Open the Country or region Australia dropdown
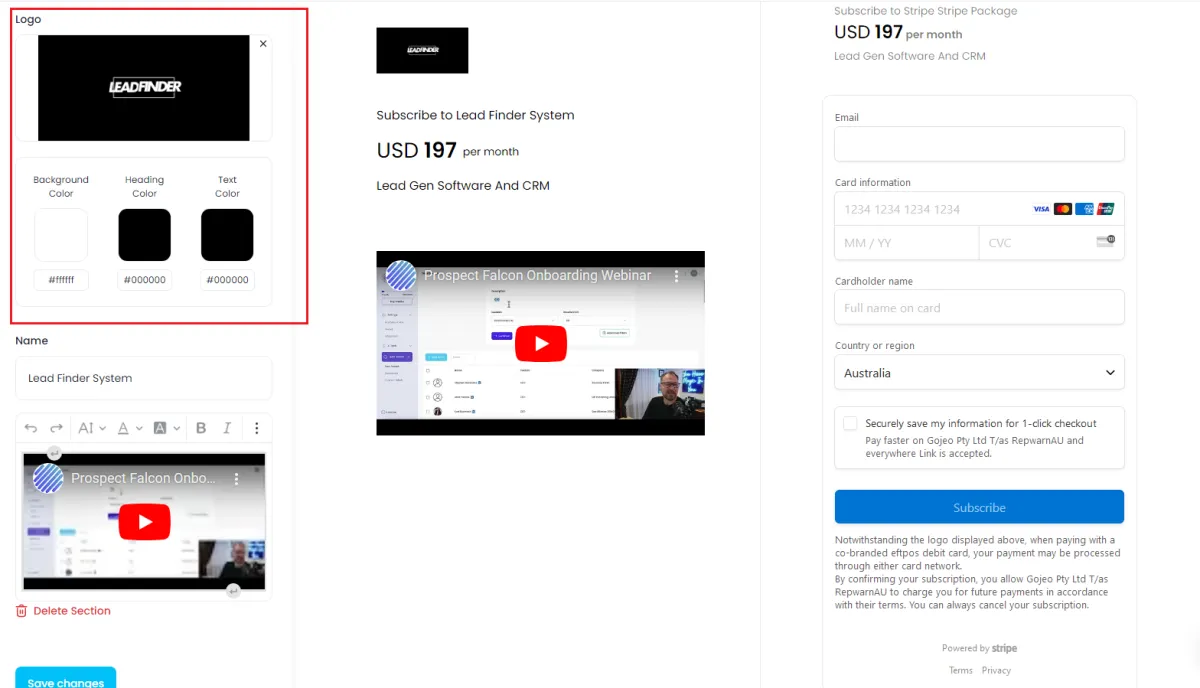 click(979, 372)
